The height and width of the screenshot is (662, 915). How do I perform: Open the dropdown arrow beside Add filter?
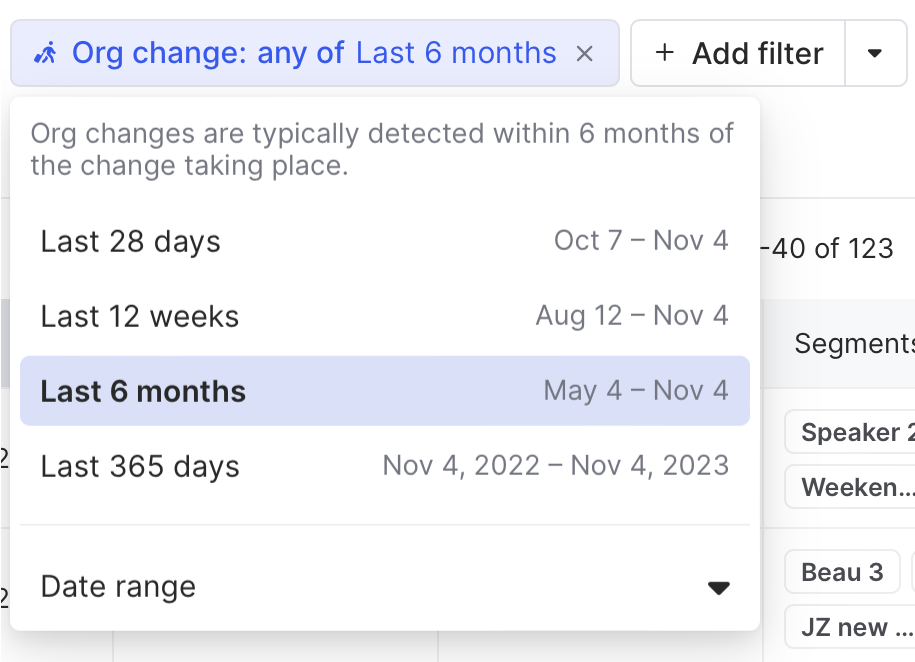click(875, 53)
